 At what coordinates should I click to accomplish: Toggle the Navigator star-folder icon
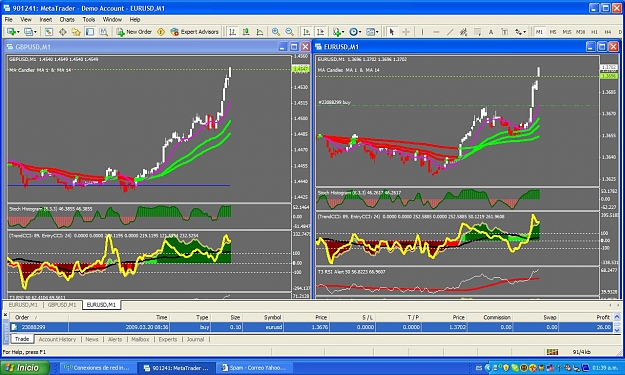(76, 32)
